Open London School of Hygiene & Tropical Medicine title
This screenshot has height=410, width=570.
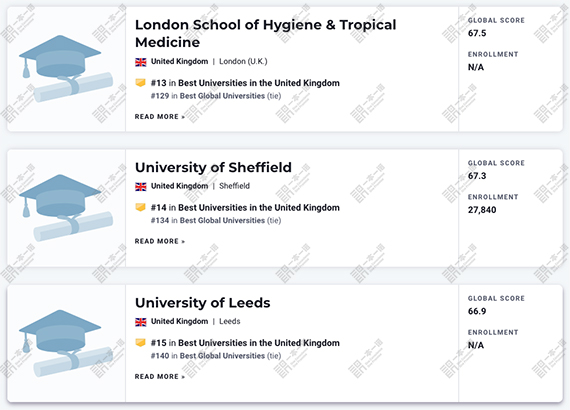pos(265,33)
